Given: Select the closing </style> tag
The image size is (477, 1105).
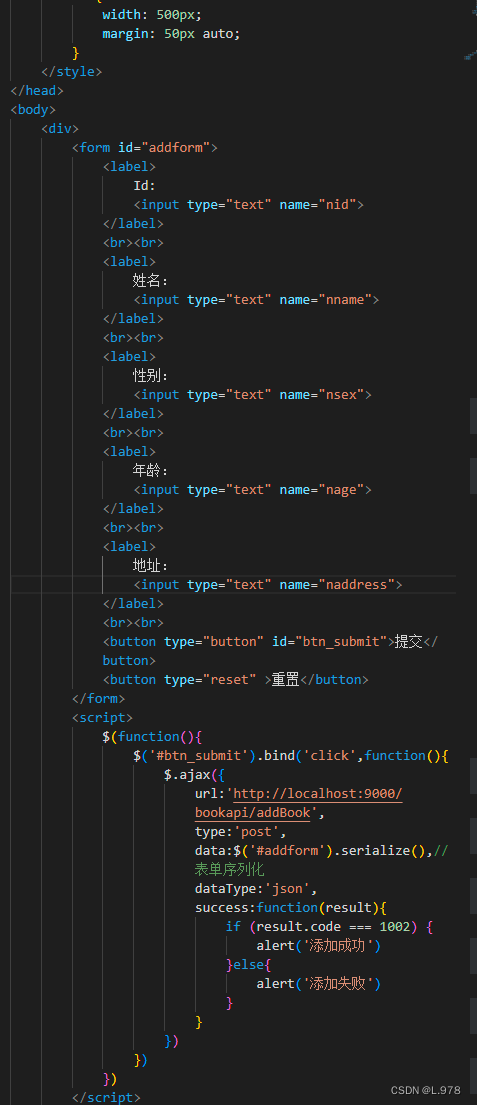Looking at the screenshot, I should [72, 71].
